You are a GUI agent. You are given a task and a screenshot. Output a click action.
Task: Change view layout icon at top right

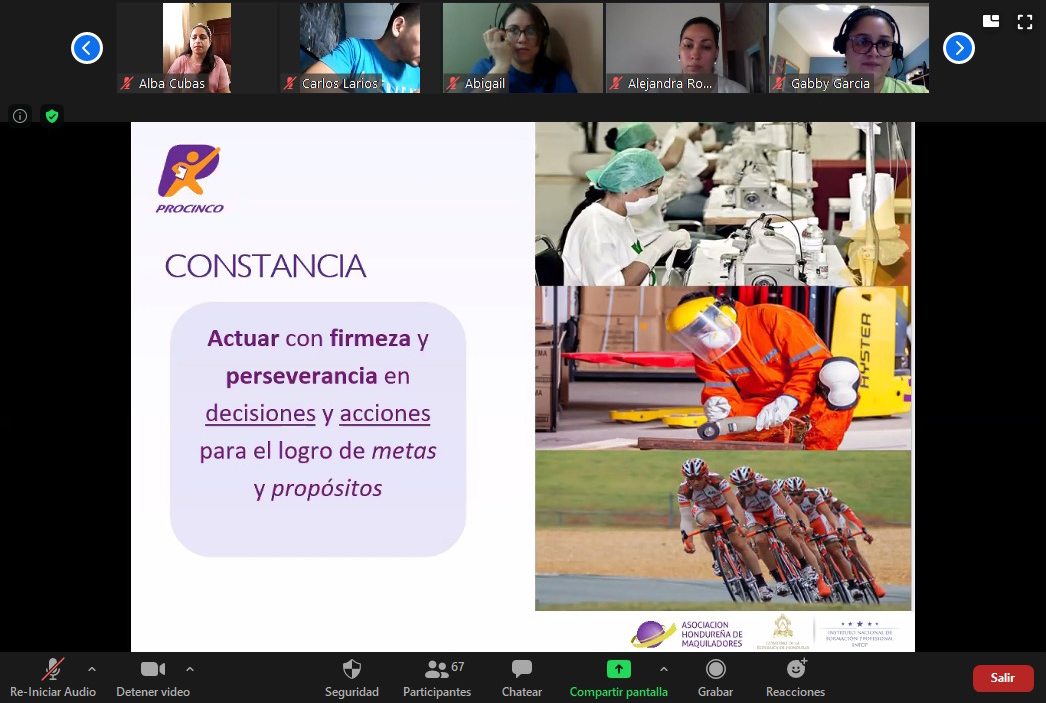click(991, 21)
